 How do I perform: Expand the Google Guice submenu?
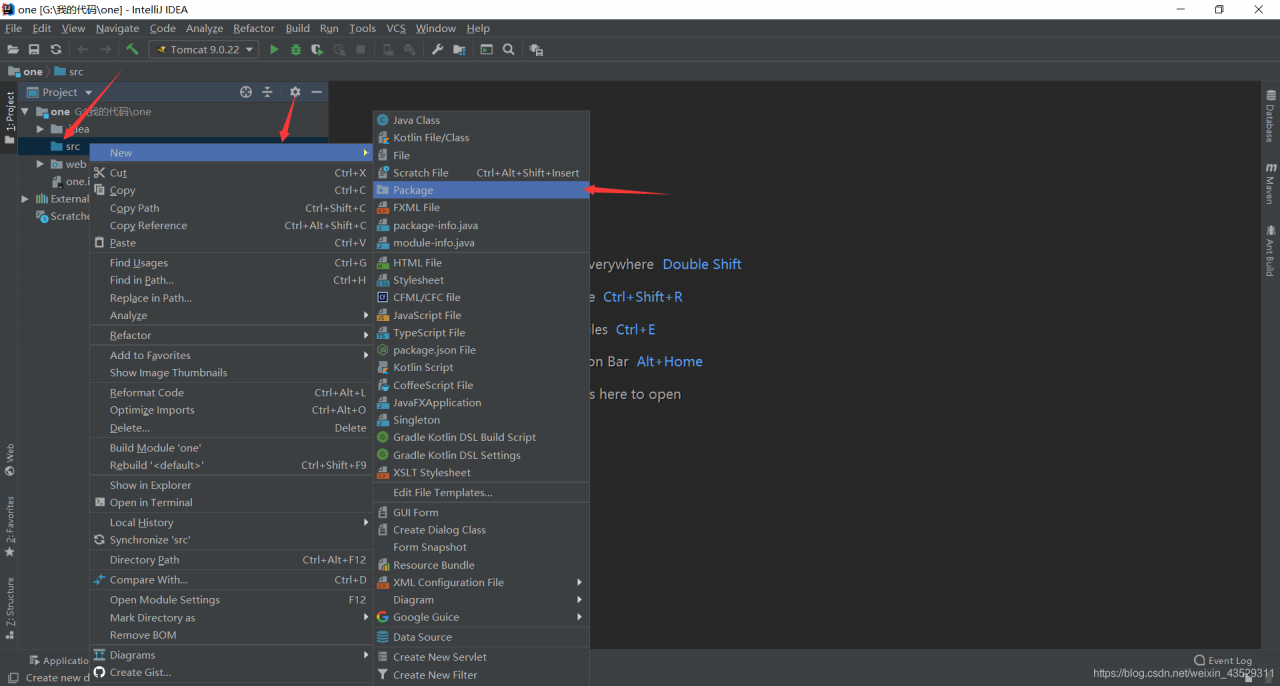pyautogui.click(x=481, y=617)
